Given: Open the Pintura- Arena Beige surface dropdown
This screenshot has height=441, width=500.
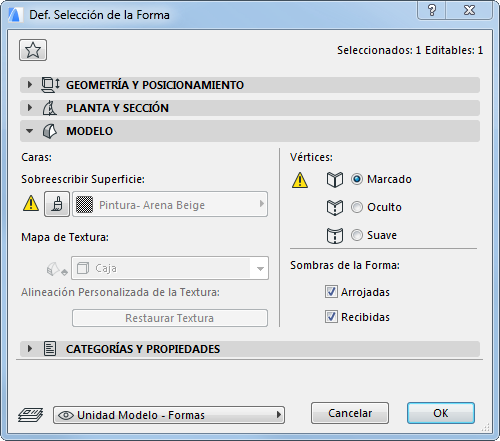Looking at the screenshot, I should coord(170,204).
